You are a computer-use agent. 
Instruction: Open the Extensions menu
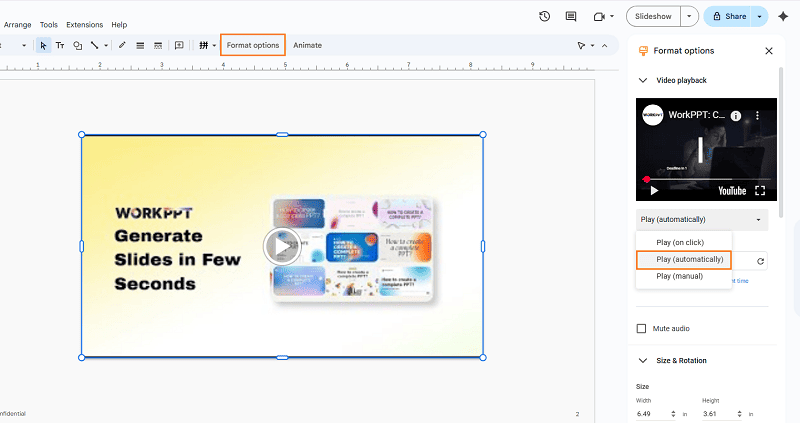coord(85,24)
